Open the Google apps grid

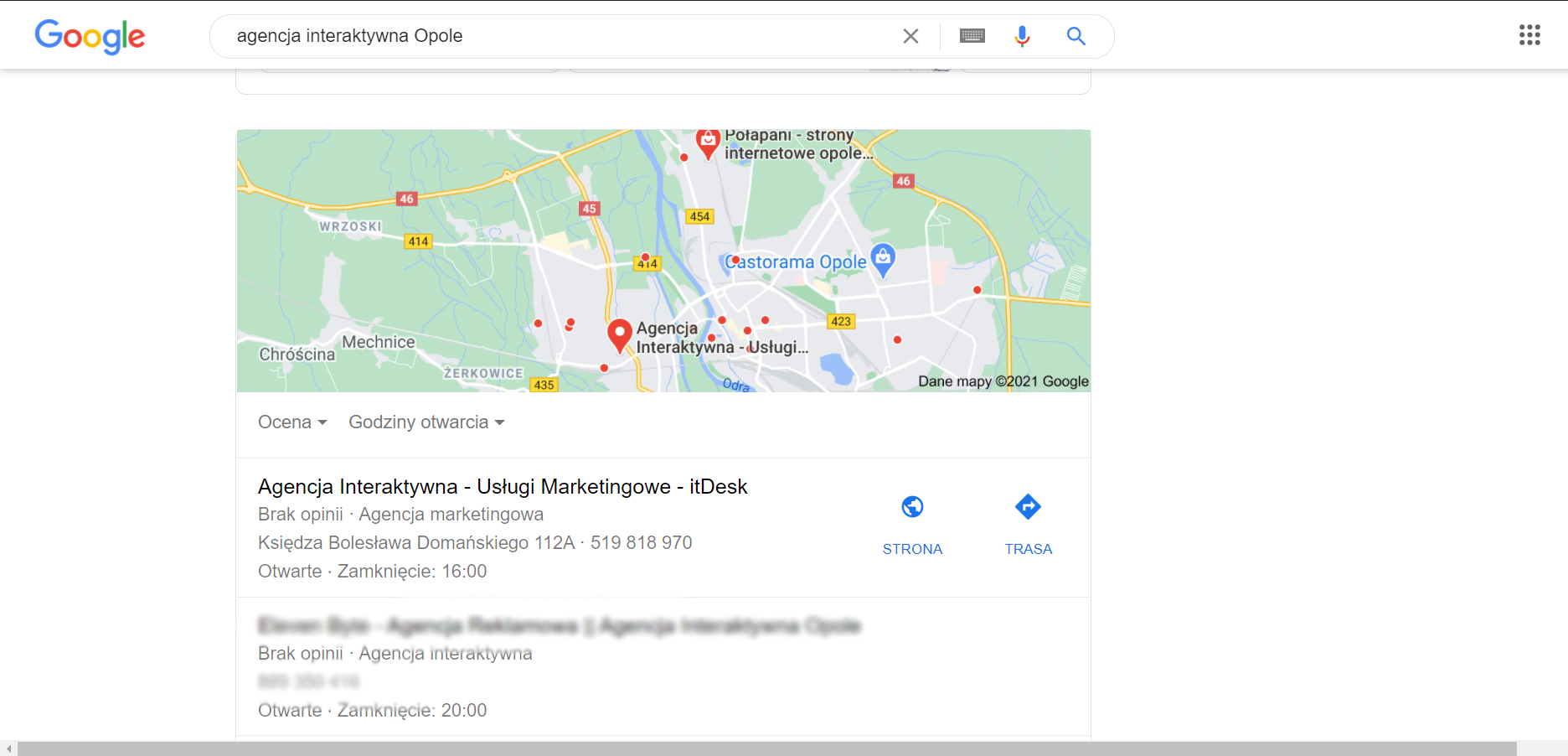pos(1529,34)
